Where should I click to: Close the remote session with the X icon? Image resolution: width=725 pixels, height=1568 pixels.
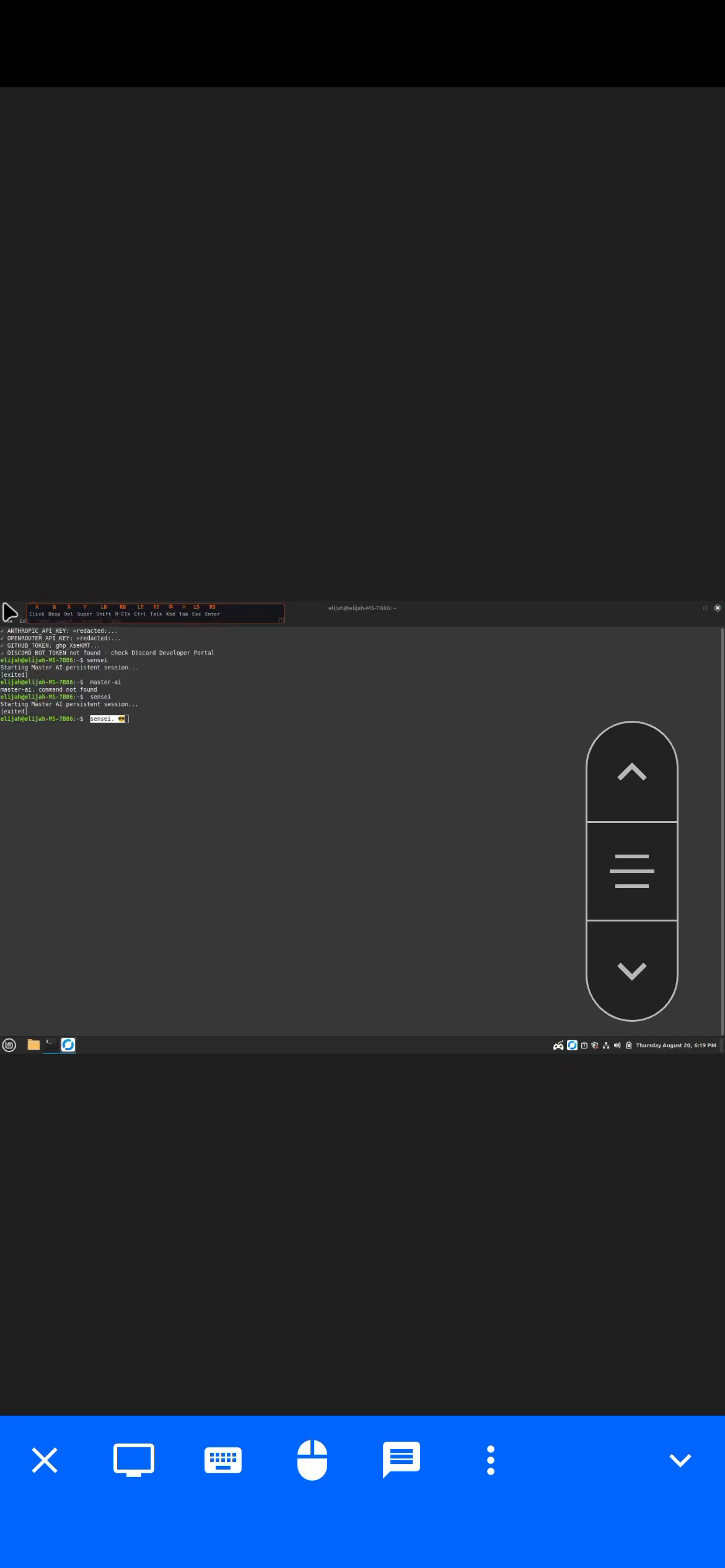click(45, 1460)
